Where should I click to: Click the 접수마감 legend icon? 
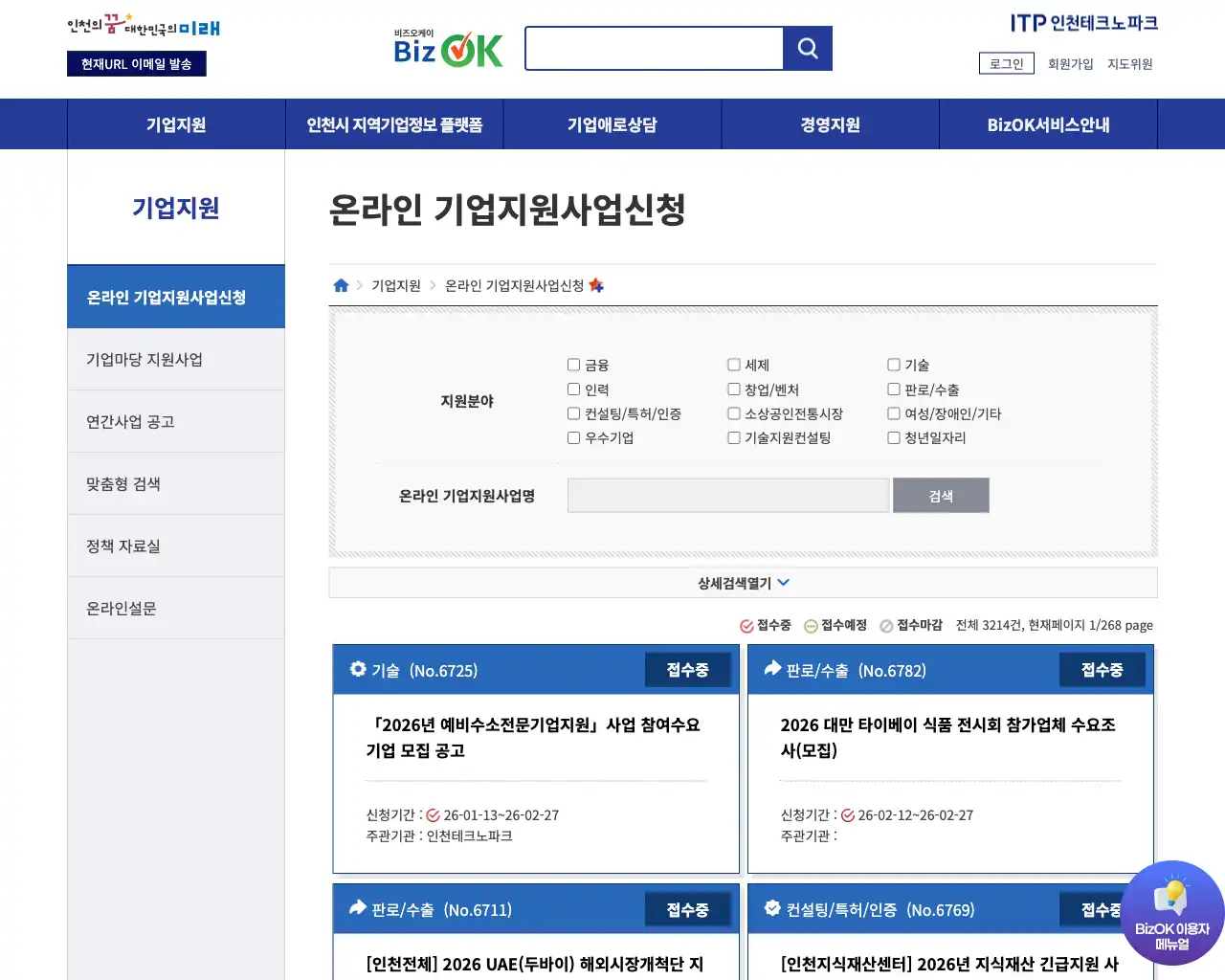886,625
